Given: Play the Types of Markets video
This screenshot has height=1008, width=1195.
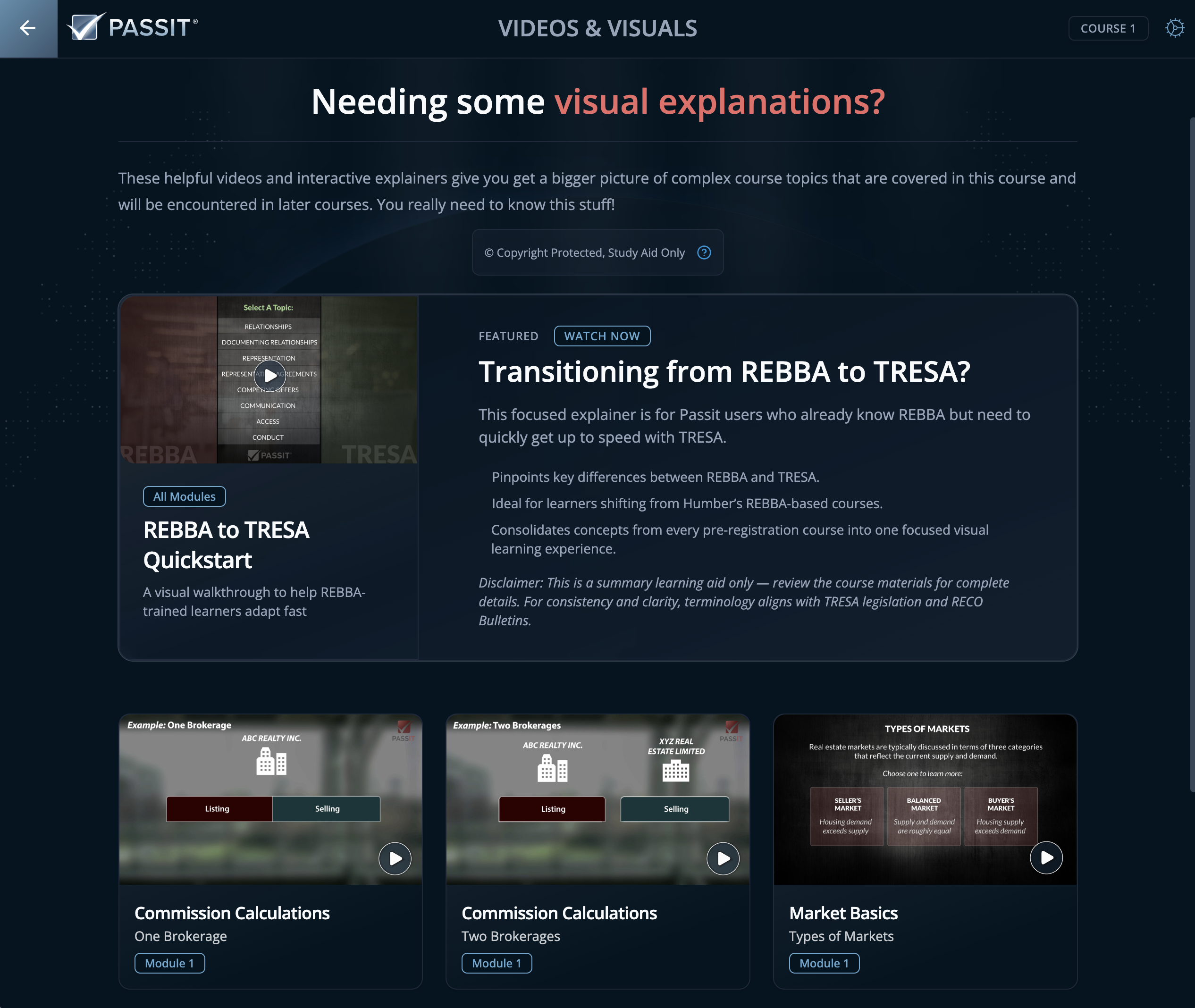Looking at the screenshot, I should (1046, 858).
